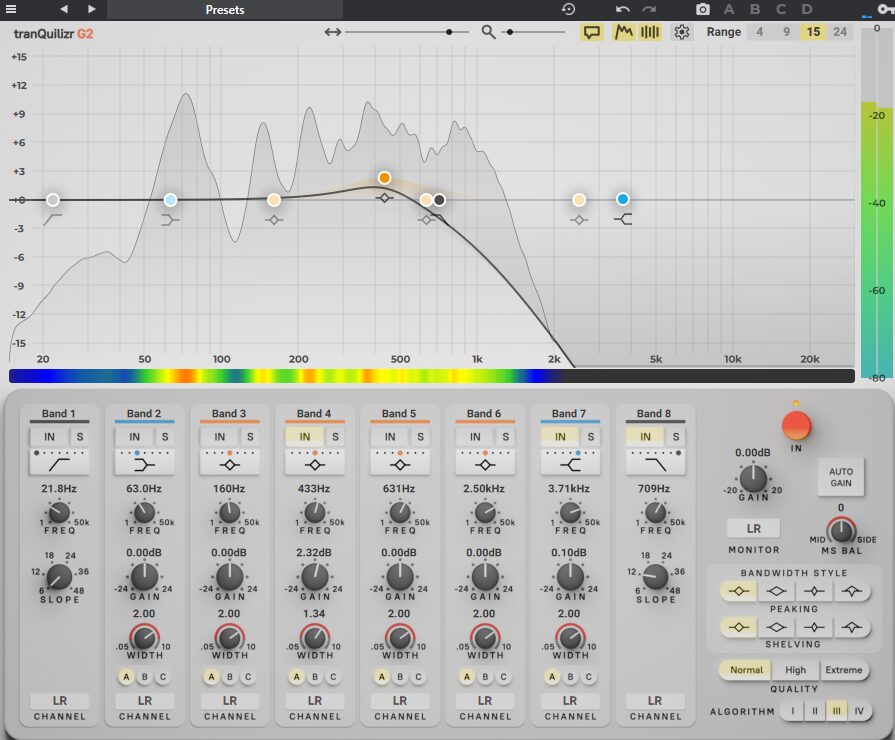895x740 pixels.
Task: Open the hamburger menu in the top bar
Action: (x=11, y=9)
